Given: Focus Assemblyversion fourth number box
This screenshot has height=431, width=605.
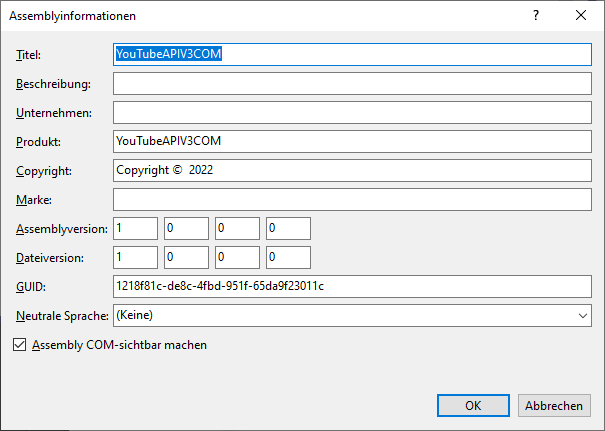Looking at the screenshot, I should click(x=288, y=229).
